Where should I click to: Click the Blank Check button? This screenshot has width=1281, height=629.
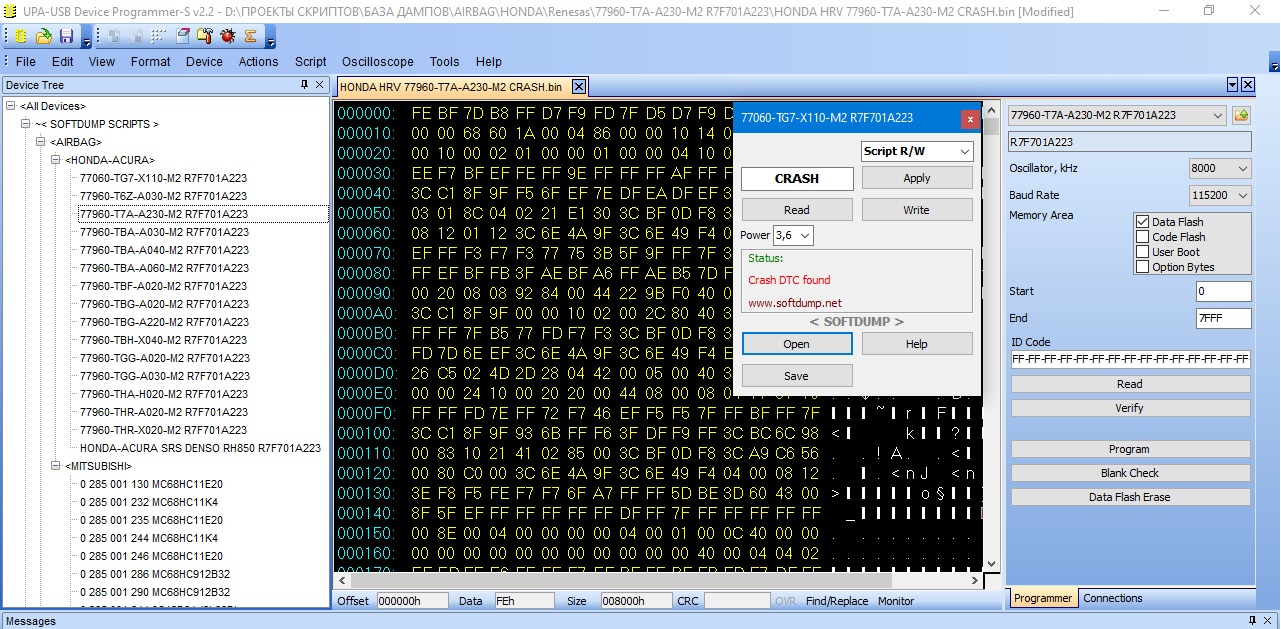[1130, 473]
